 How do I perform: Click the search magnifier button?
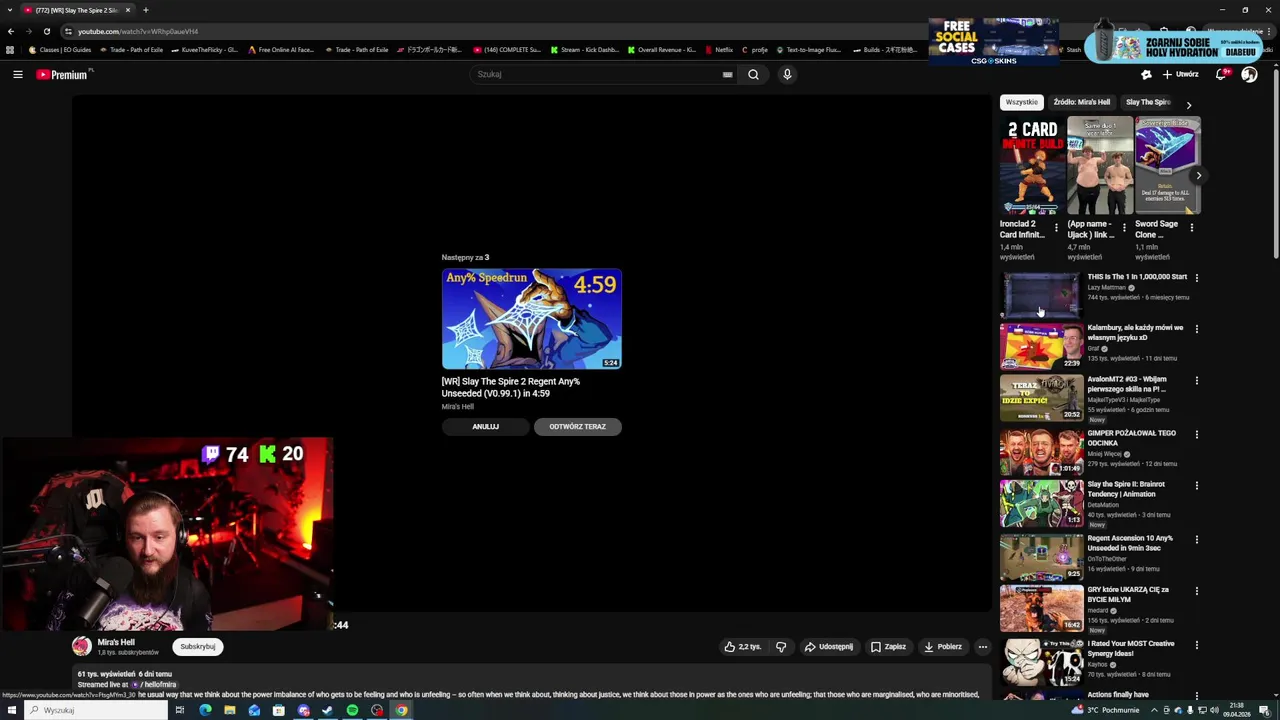(753, 74)
